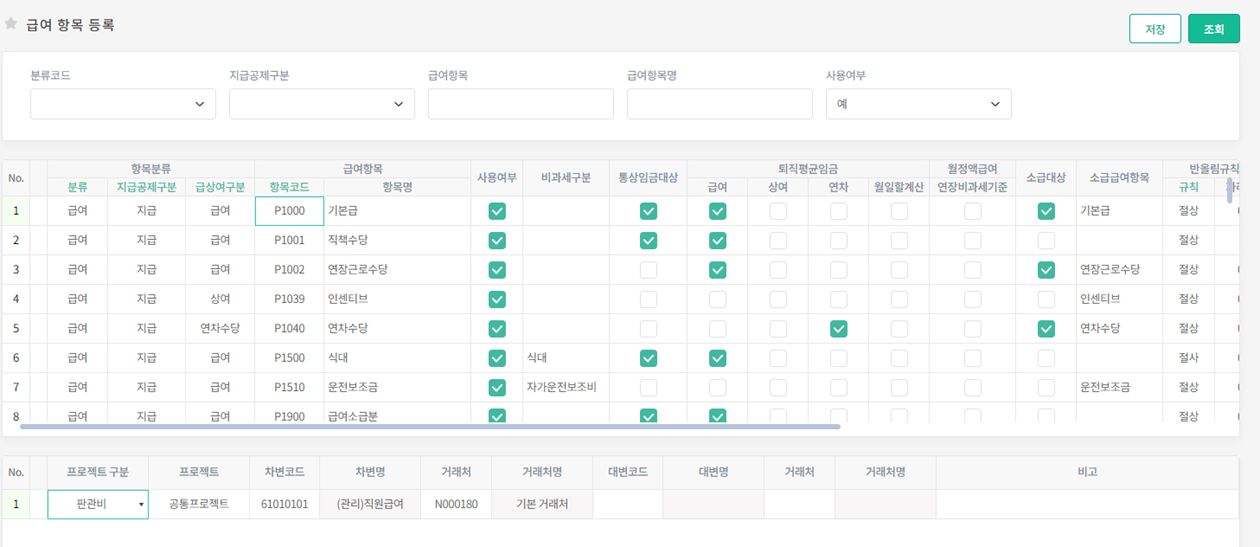Click the vertical scrollbar of the grid
Image resolution: width=1260 pixels, height=547 pixels.
click(1230, 191)
